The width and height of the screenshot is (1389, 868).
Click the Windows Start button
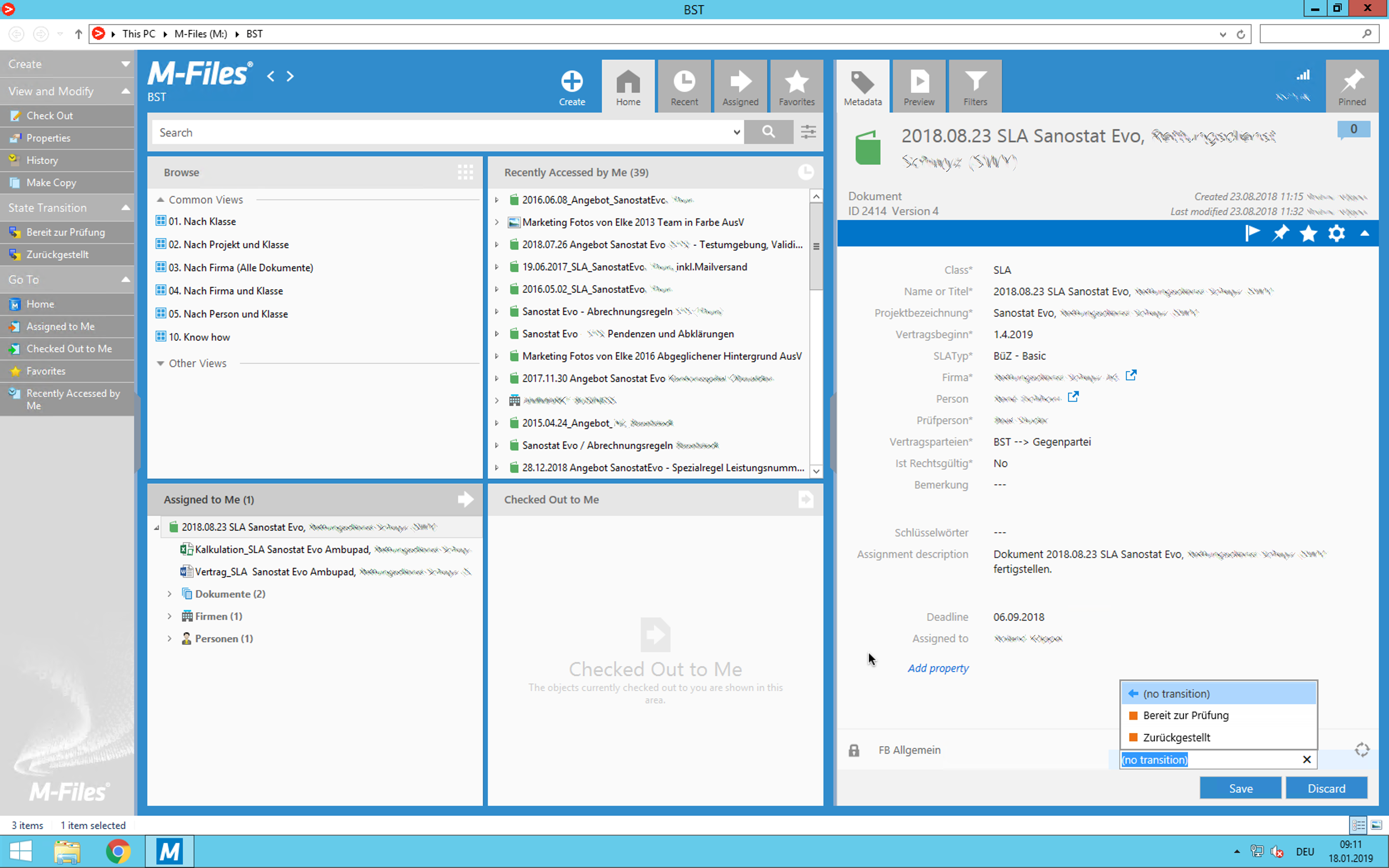[21, 851]
